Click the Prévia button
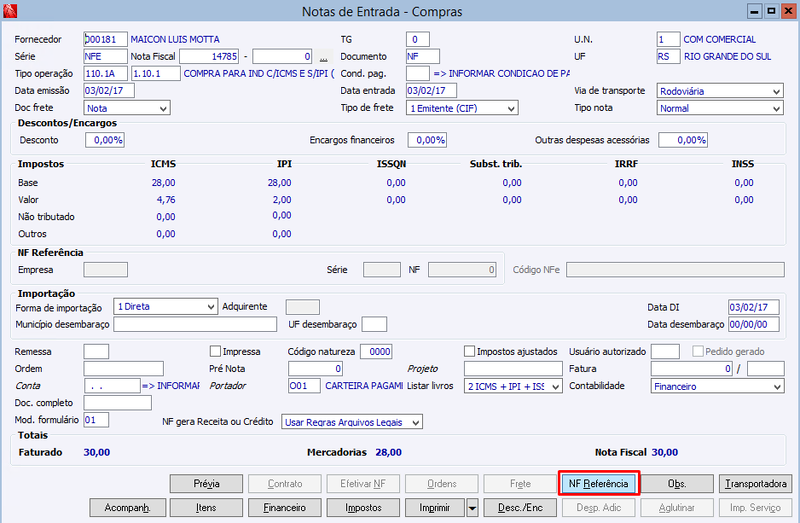This screenshot has width=800, height=523. [206, 484]
